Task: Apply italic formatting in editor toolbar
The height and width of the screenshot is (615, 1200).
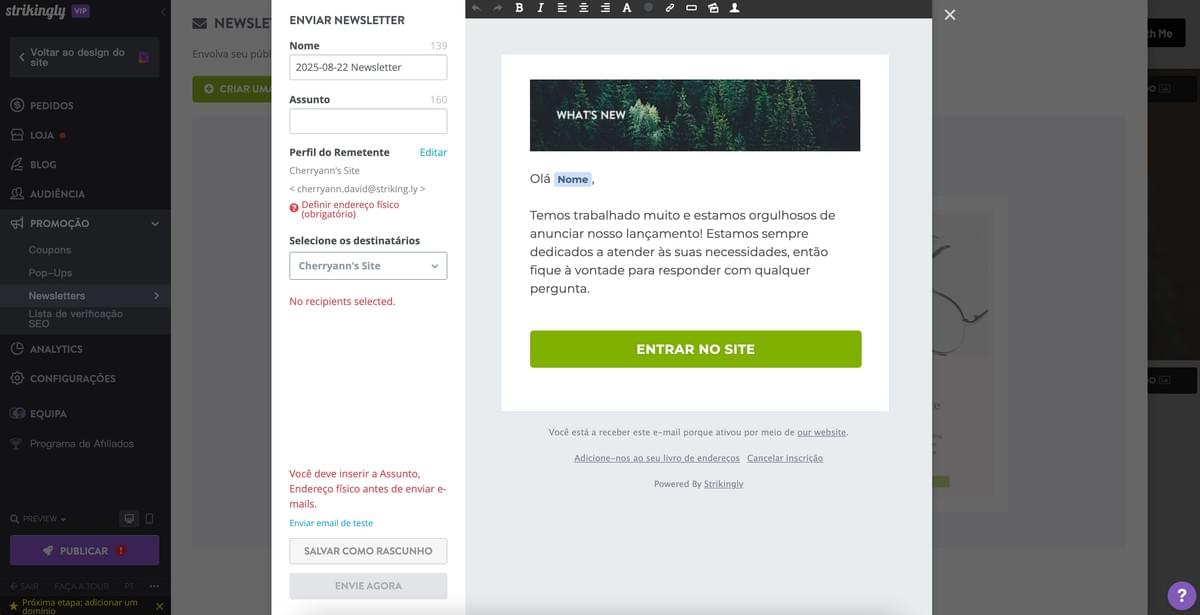Action: click(540, 8)
